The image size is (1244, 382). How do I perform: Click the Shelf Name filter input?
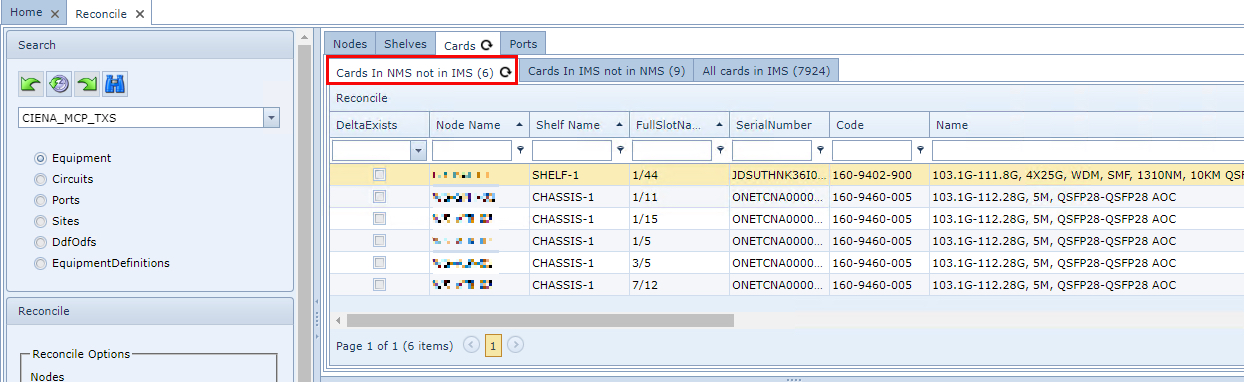coord(571,150)
